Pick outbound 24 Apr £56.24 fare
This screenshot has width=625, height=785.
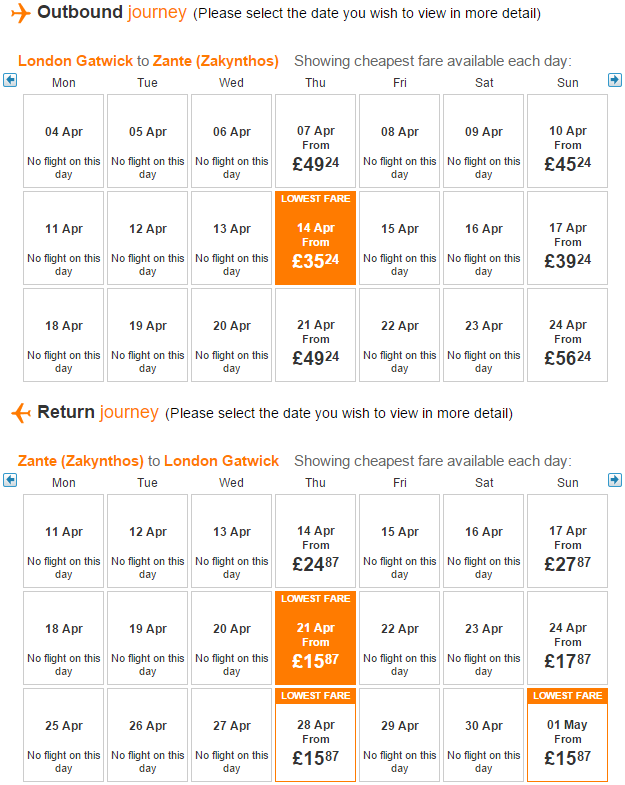point(567,335)
